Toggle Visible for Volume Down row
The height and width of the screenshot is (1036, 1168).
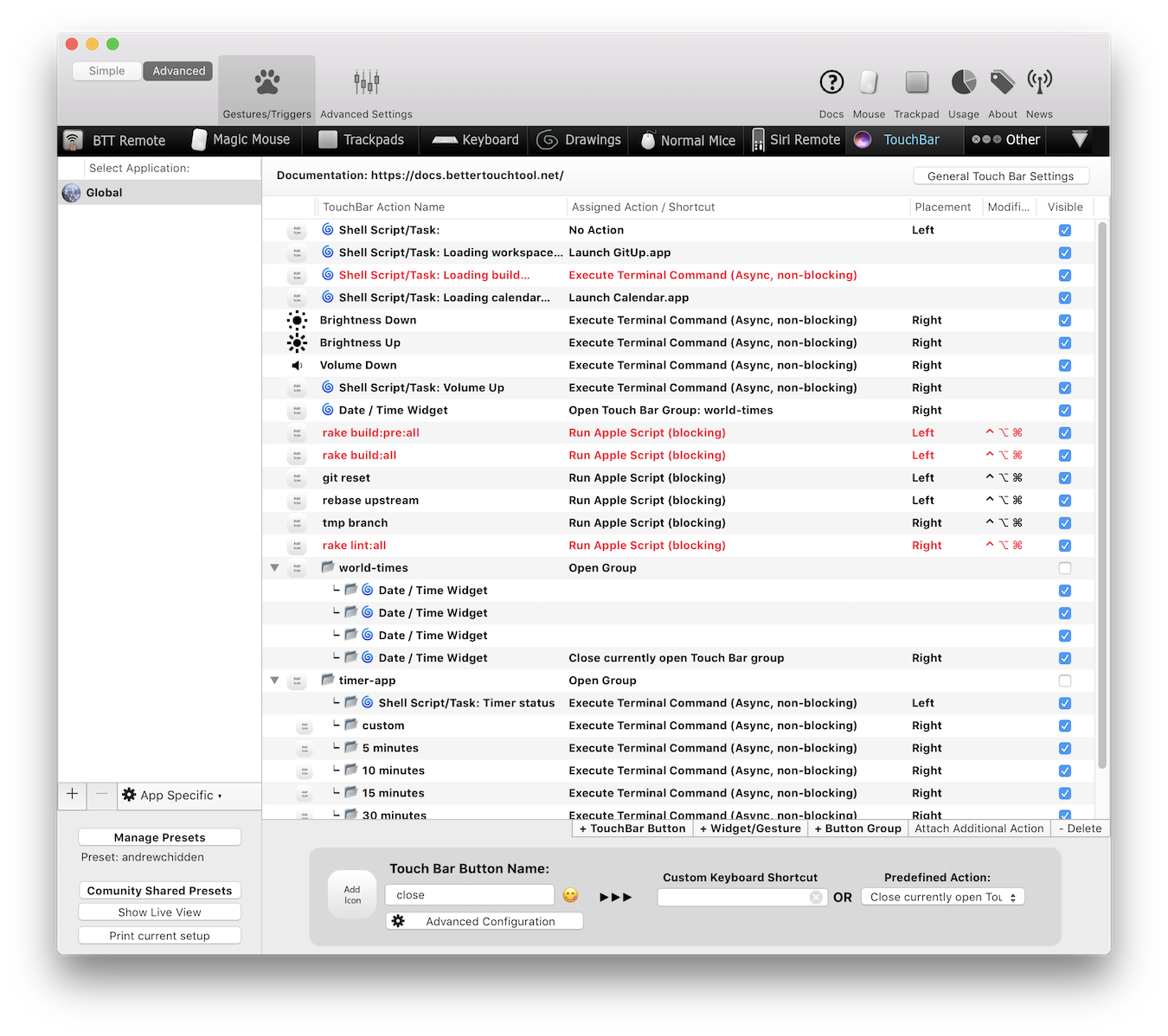[x=1065, y=365]
